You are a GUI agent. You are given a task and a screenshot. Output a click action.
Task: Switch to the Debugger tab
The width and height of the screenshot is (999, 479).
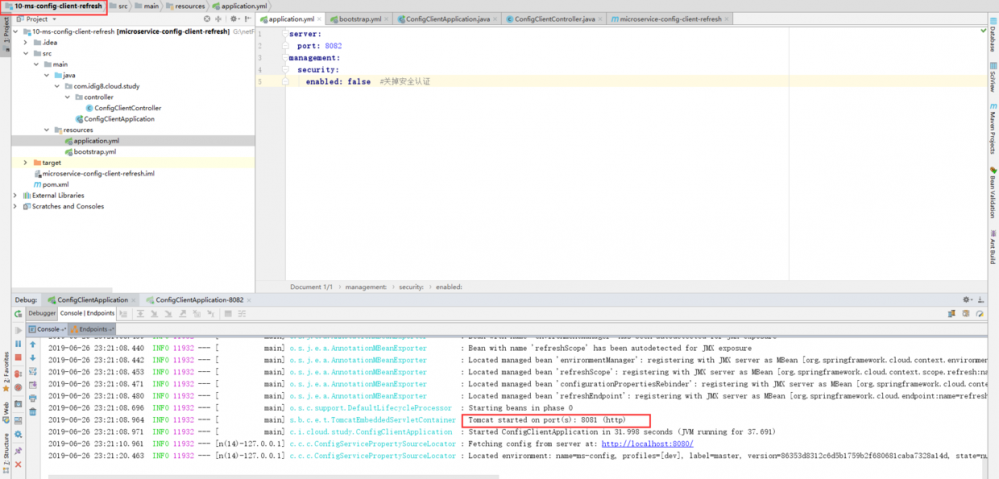coord(42,313)
